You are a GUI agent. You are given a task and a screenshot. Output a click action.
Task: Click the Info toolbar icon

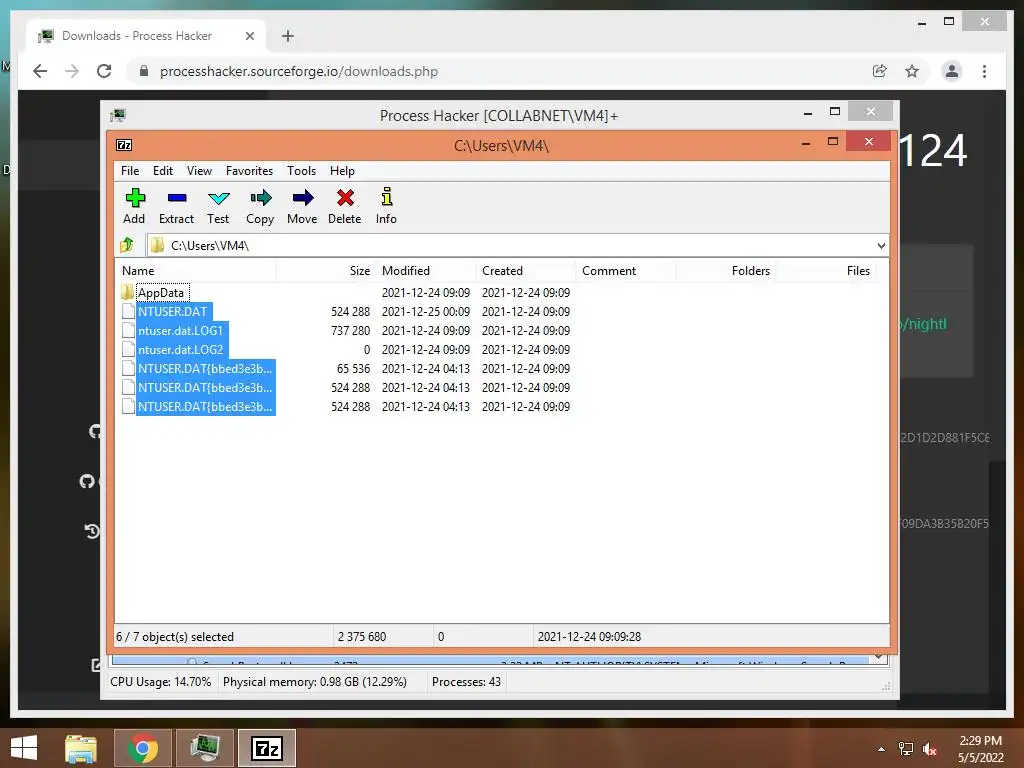click(386, 197)
